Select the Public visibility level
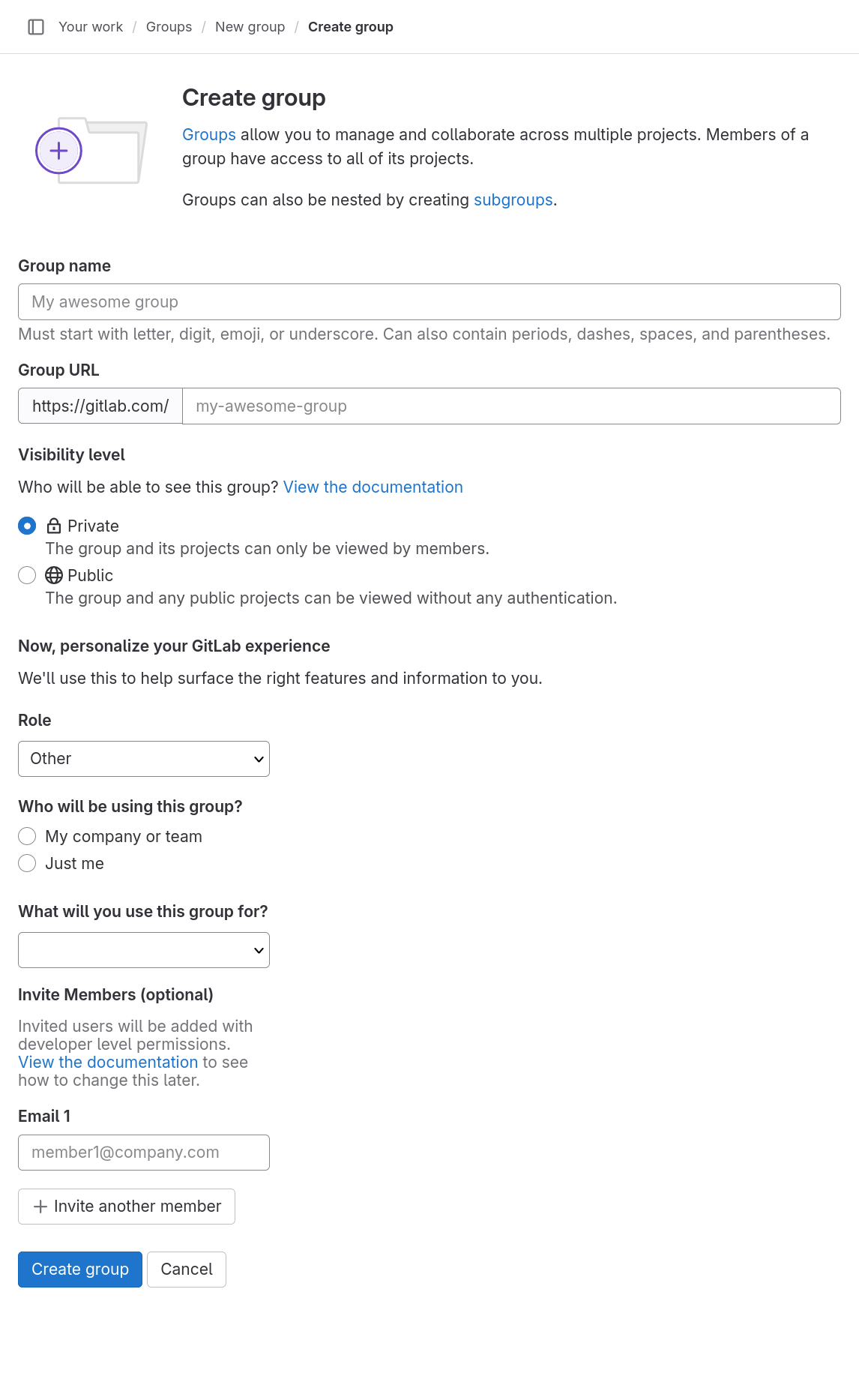 (x=27, y=575)
